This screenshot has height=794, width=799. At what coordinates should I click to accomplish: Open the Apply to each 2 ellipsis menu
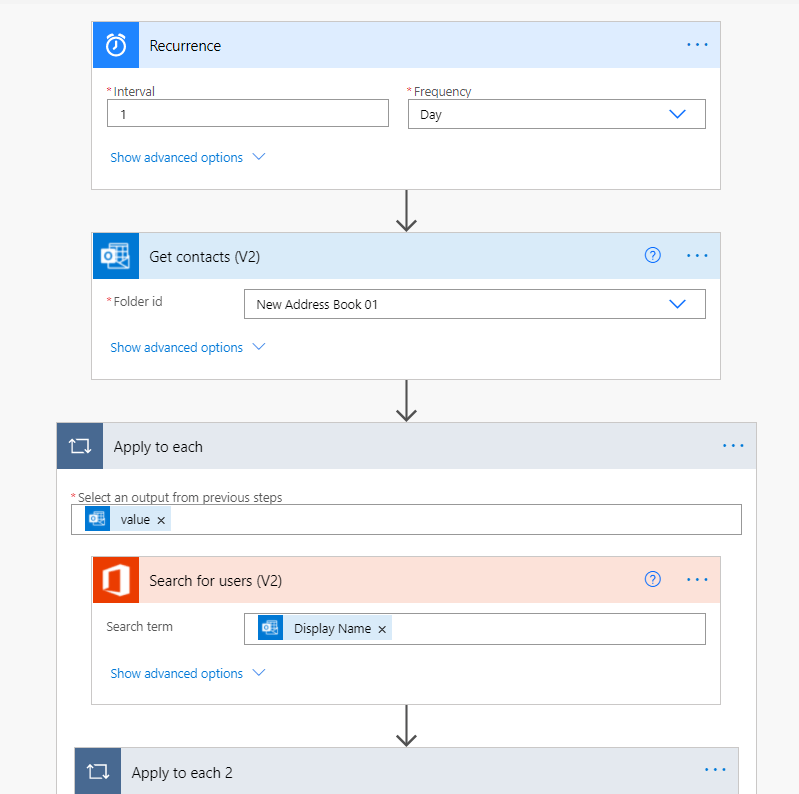pyautogui.click(x=715, y=770)
